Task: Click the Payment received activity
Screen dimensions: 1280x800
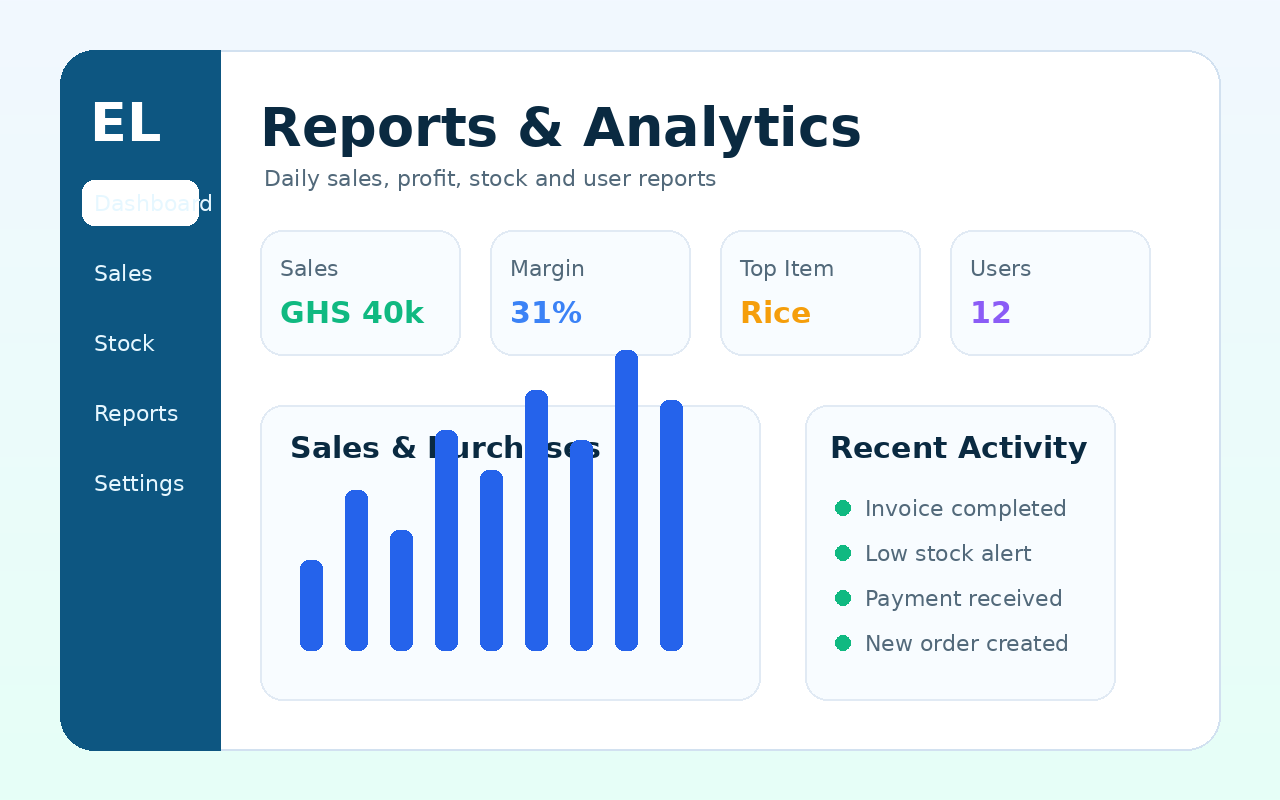Action: (x=963, y=598)
